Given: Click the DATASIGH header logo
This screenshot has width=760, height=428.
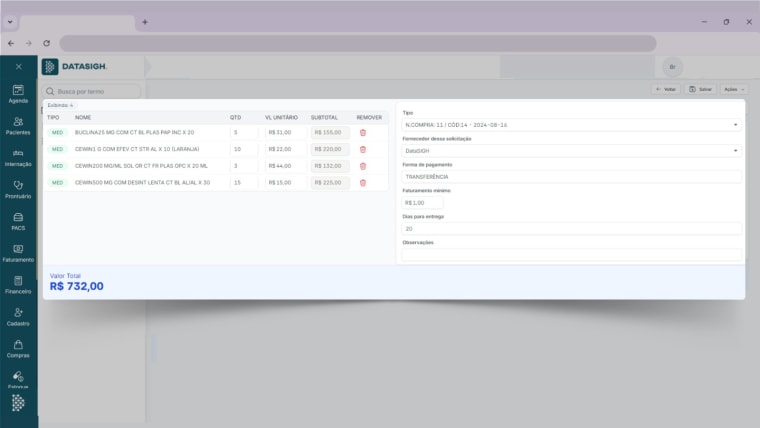Looking at the screenshot, I should pyautogui.click(x=74, y=66).
